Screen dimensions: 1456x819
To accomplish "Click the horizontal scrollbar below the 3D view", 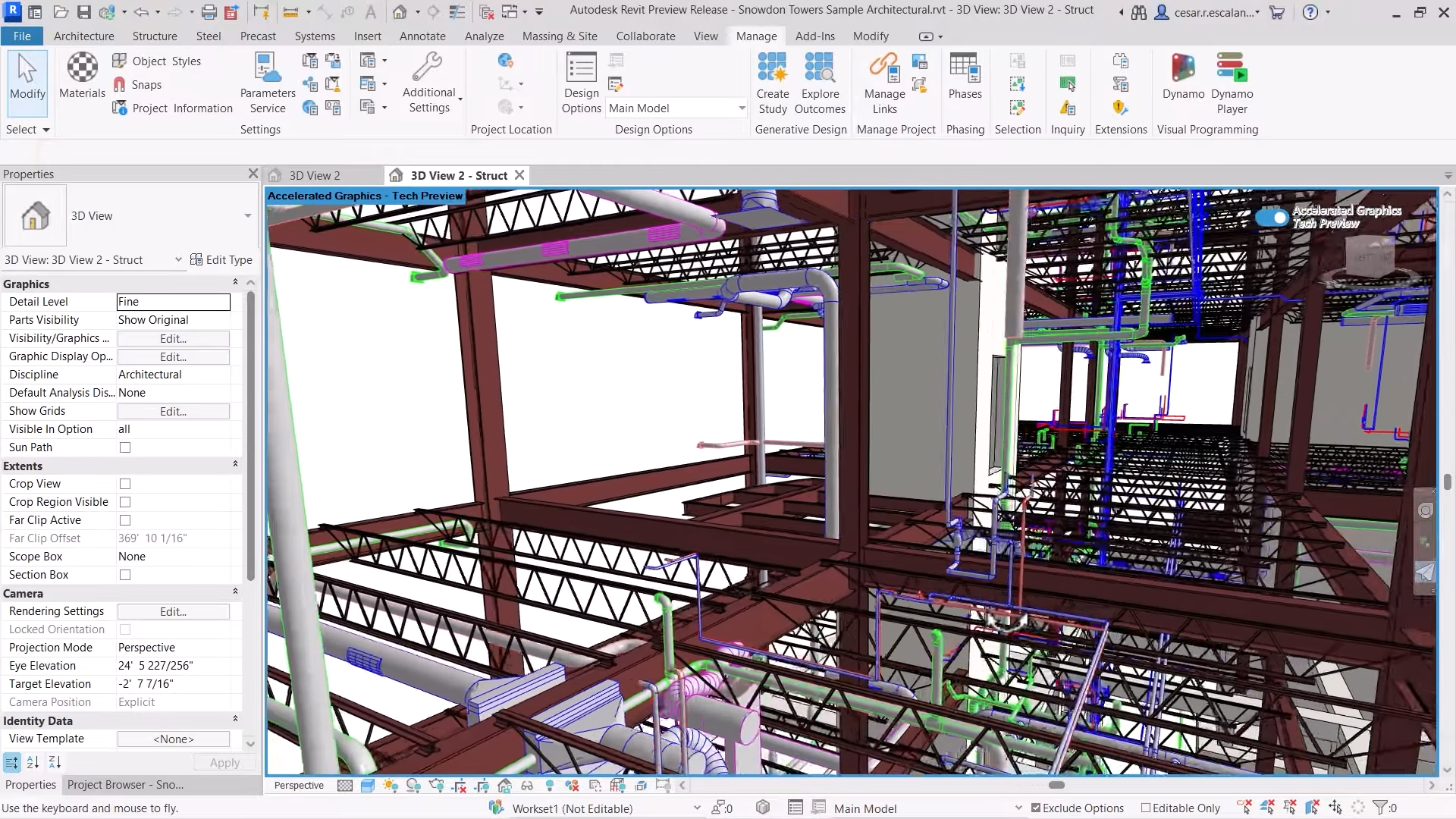I will click(1056, 785).
